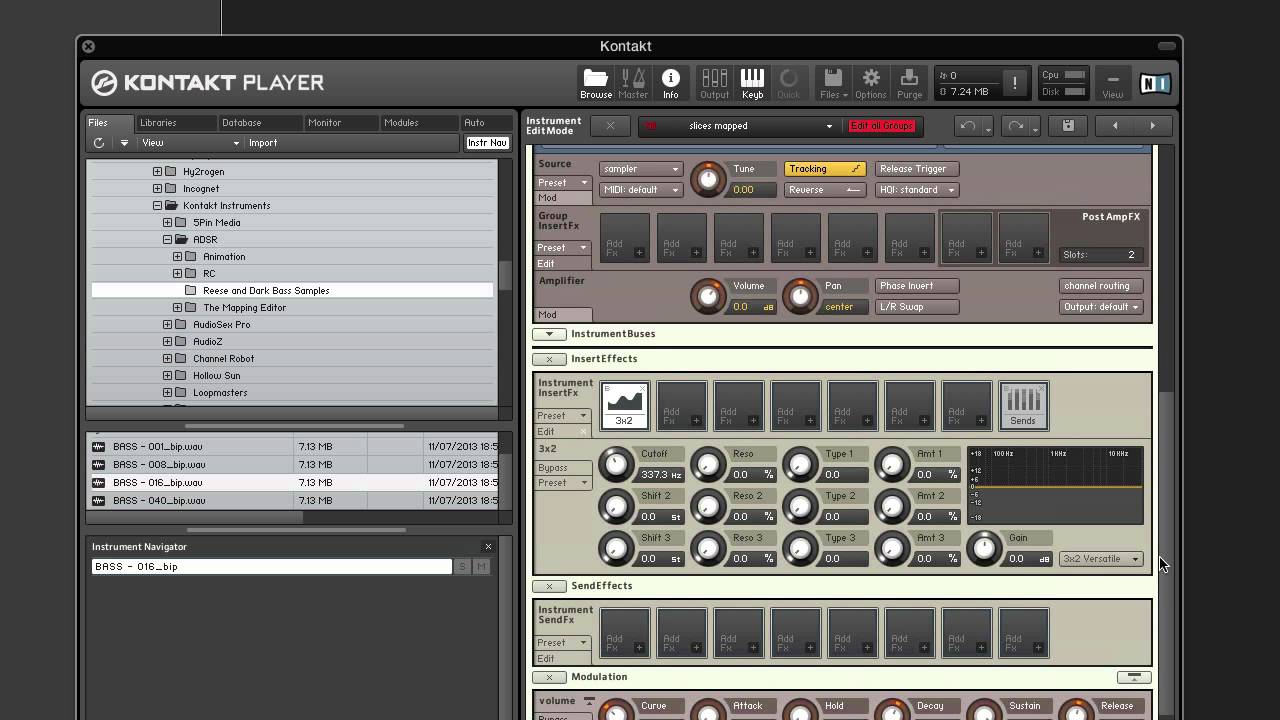Viewport: 1280px width, 720px height.
Task: Show the Output mixer icon
Action: [x=714, y=83]
